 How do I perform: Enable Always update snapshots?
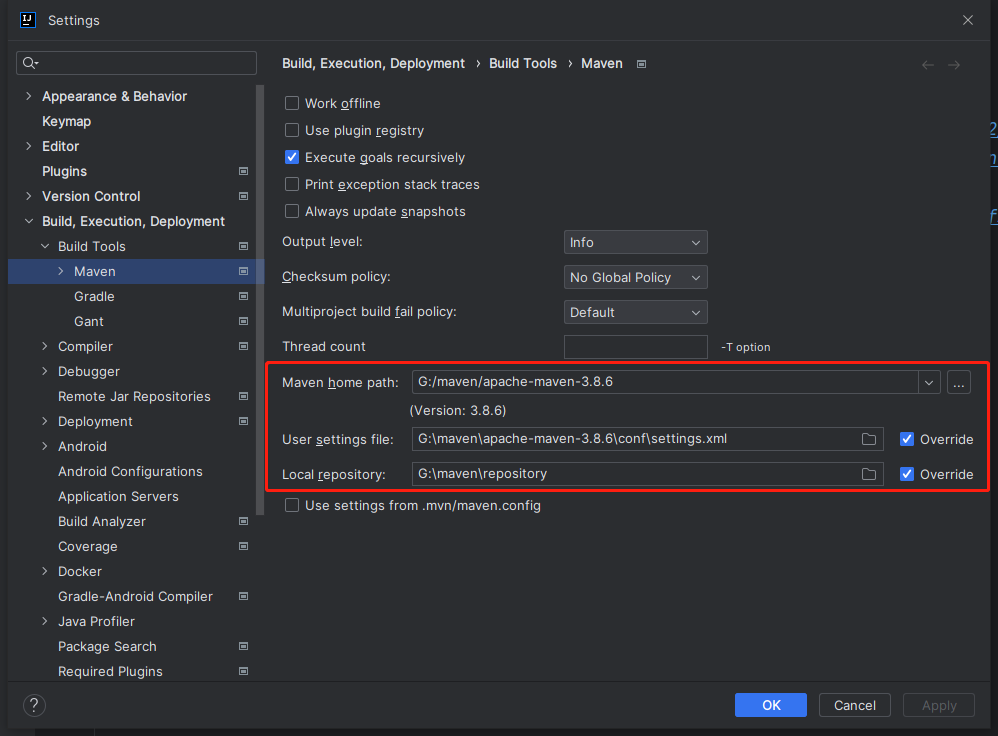[x=292, y=211]
